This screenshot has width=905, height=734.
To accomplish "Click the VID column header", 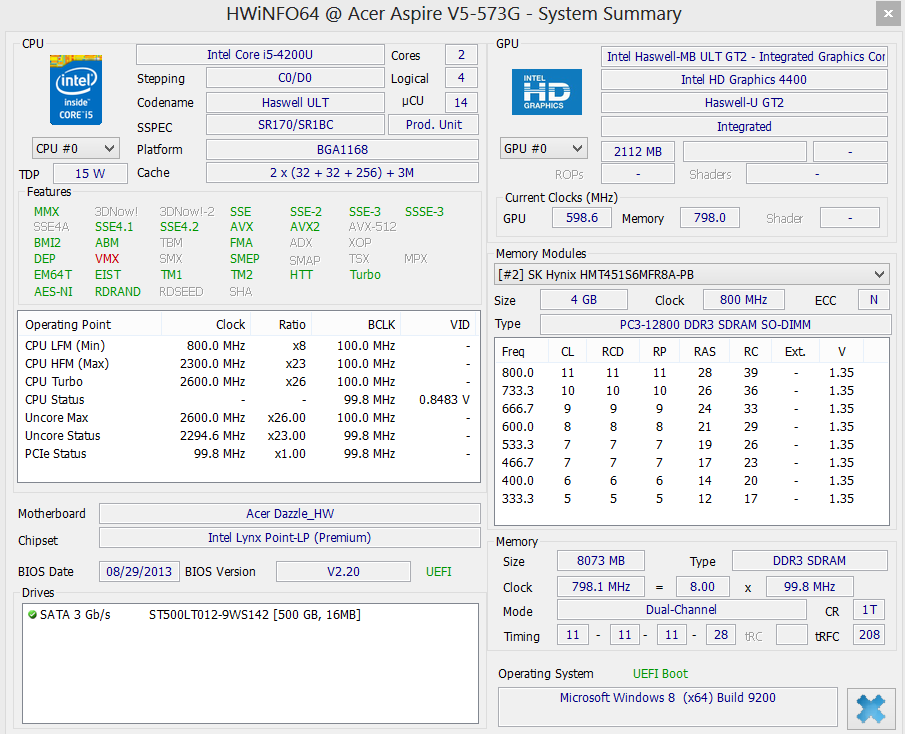I will [x=440, y=324].
